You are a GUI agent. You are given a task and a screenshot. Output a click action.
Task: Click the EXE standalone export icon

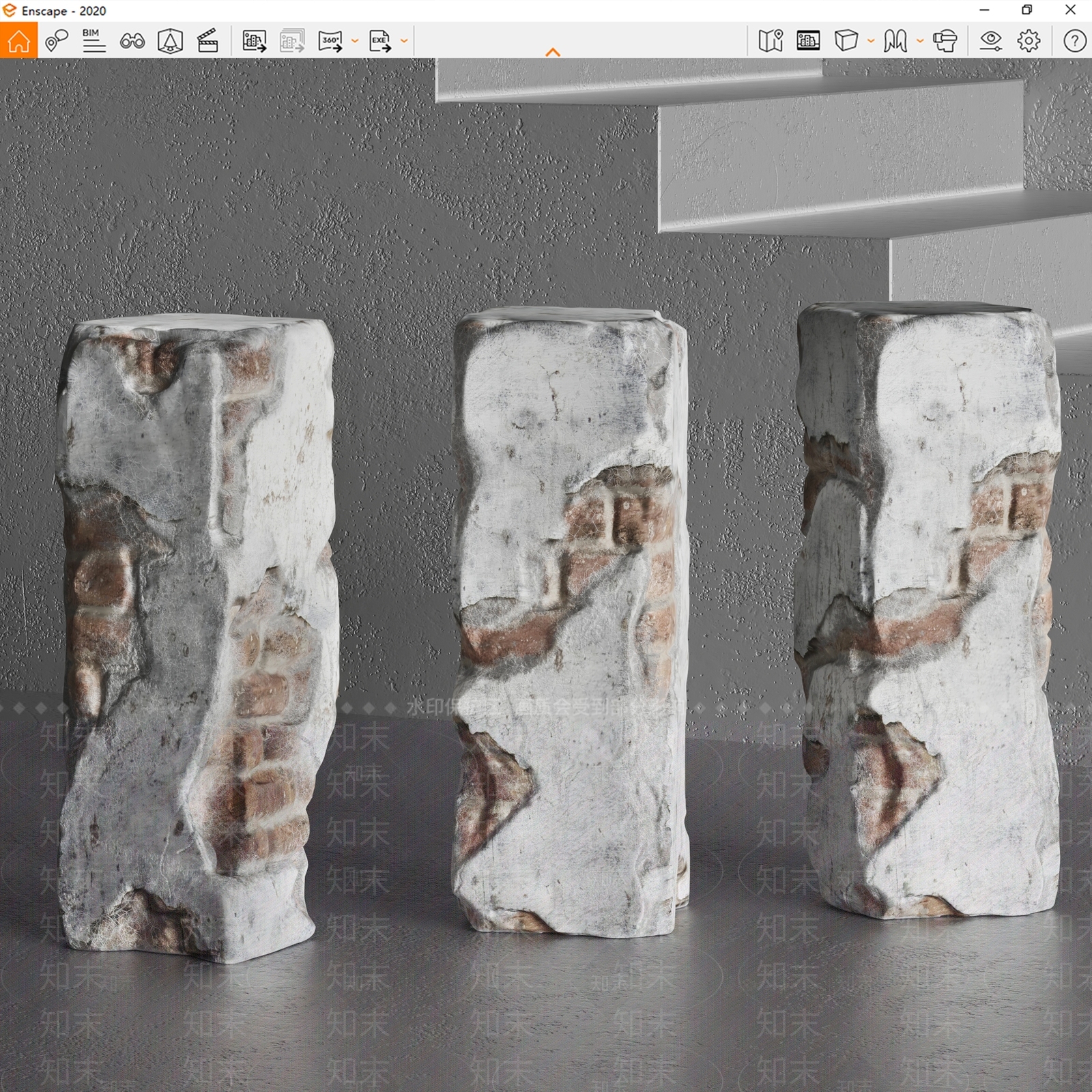click(380, 41)
